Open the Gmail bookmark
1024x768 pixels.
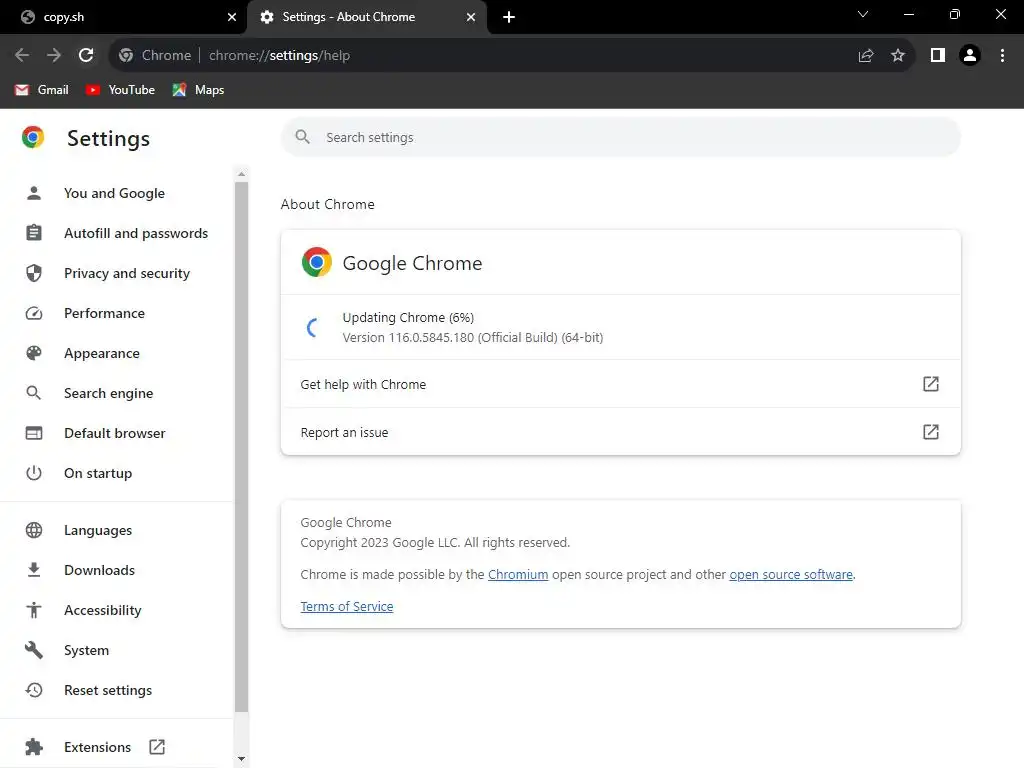pyautogui.click(x=42, y=90)
